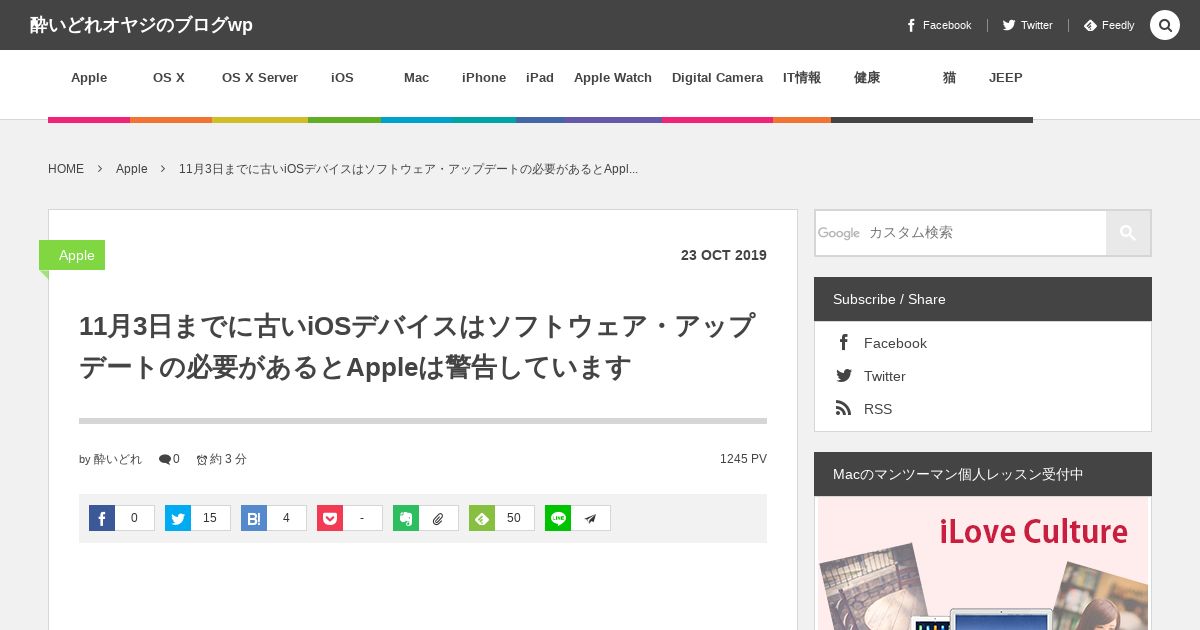The height and width of the screenshot is (630, 1200).
Task: Open the JEEP category menu
Action: [x=1006, y=78]
